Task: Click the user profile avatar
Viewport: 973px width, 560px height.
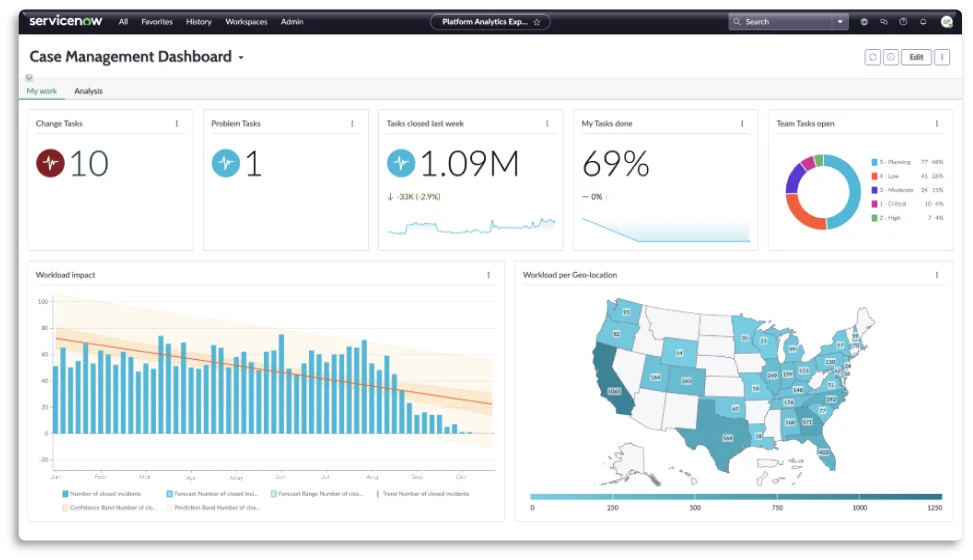Action: (946, 21)
